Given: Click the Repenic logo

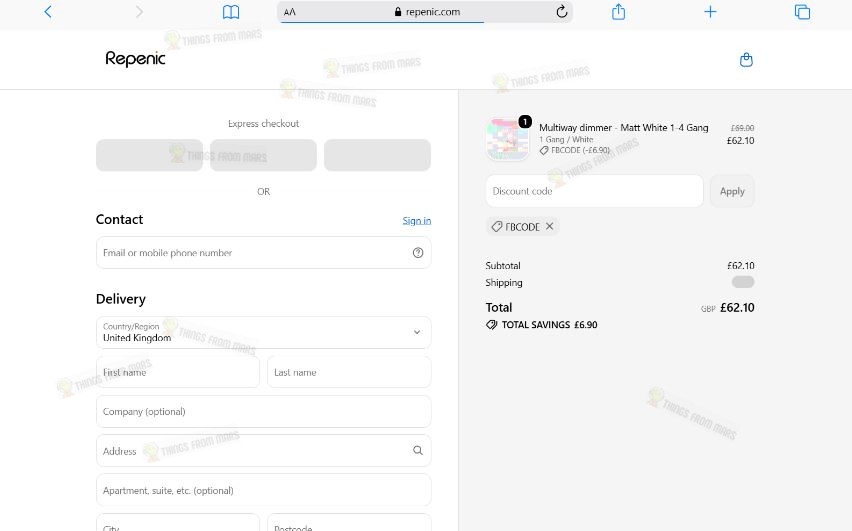Looking at the screenshot, I should pos(135,59).
